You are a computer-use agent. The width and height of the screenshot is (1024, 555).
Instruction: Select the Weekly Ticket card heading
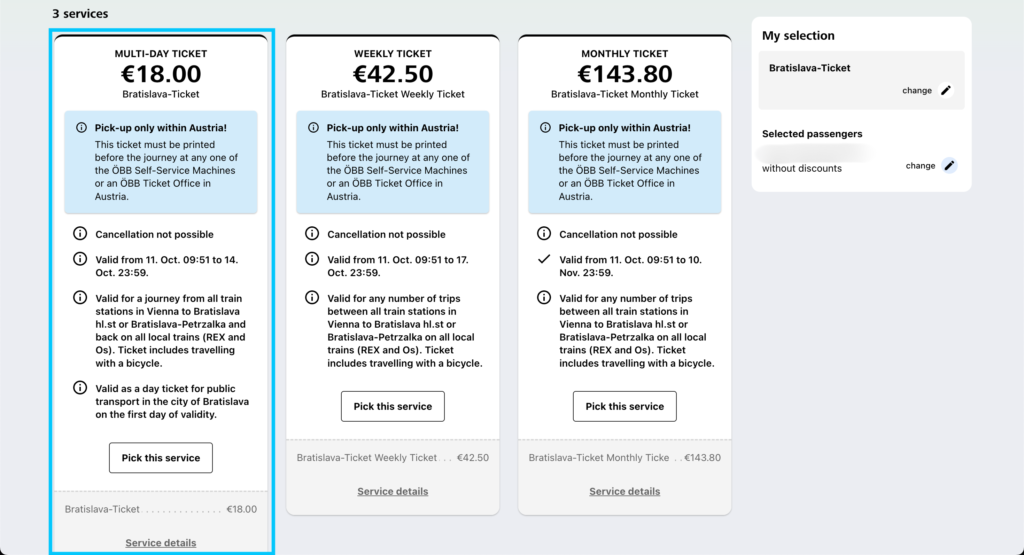click(x=393, y=53)
